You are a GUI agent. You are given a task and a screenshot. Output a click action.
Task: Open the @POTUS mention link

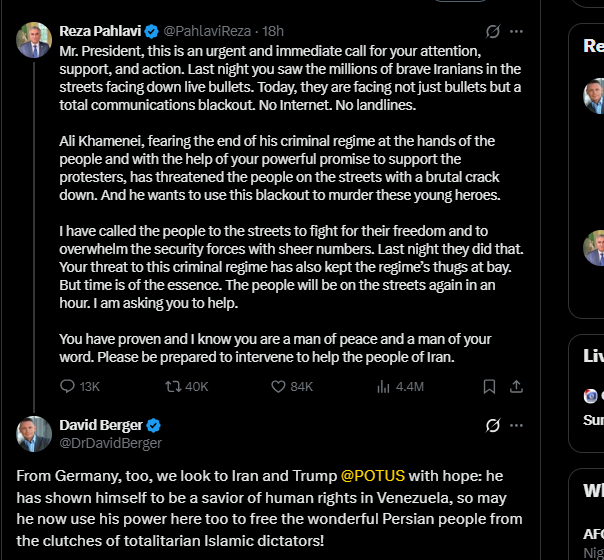pos(373,474)
